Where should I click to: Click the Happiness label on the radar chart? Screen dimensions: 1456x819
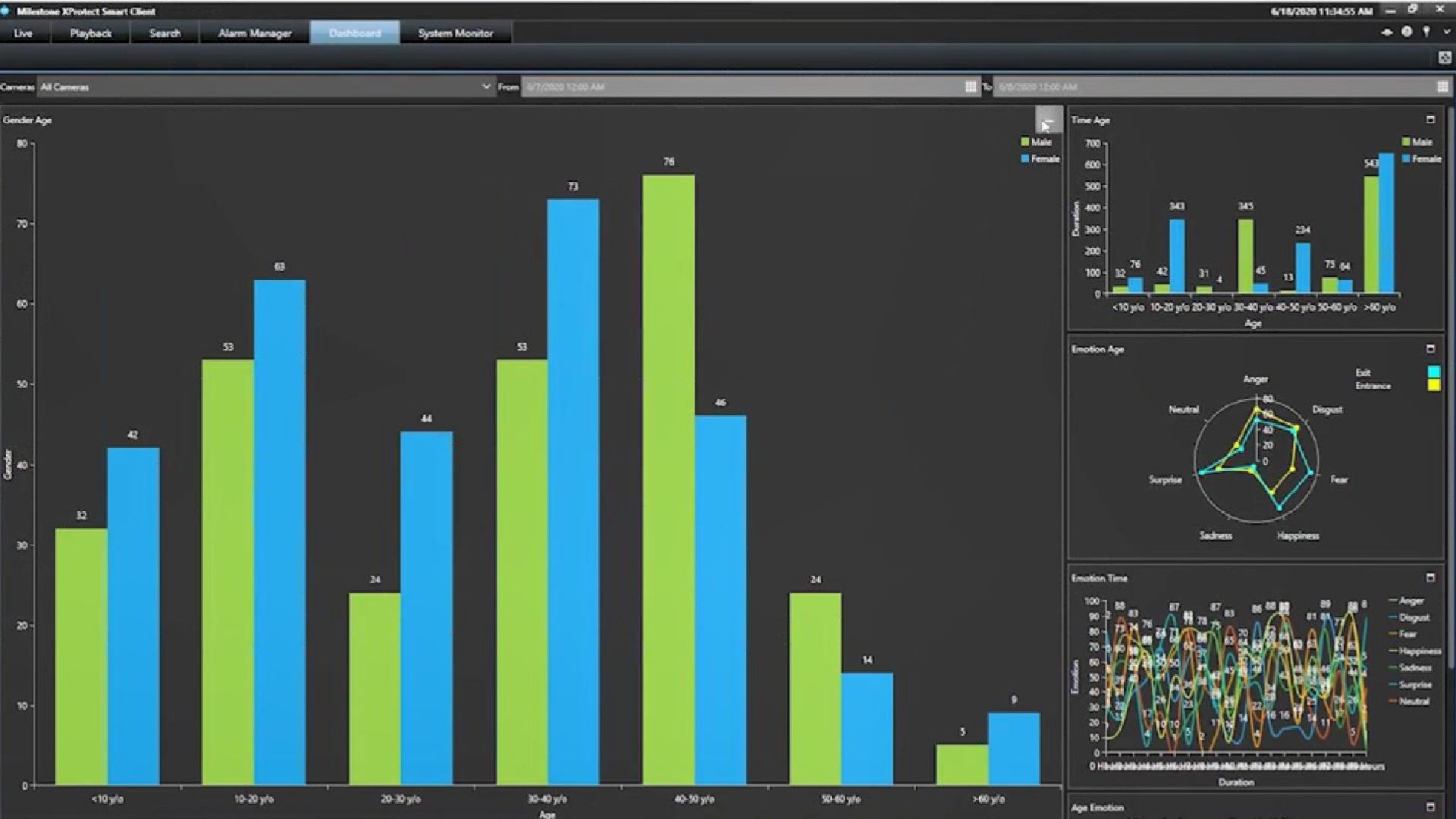[1298, 535]
